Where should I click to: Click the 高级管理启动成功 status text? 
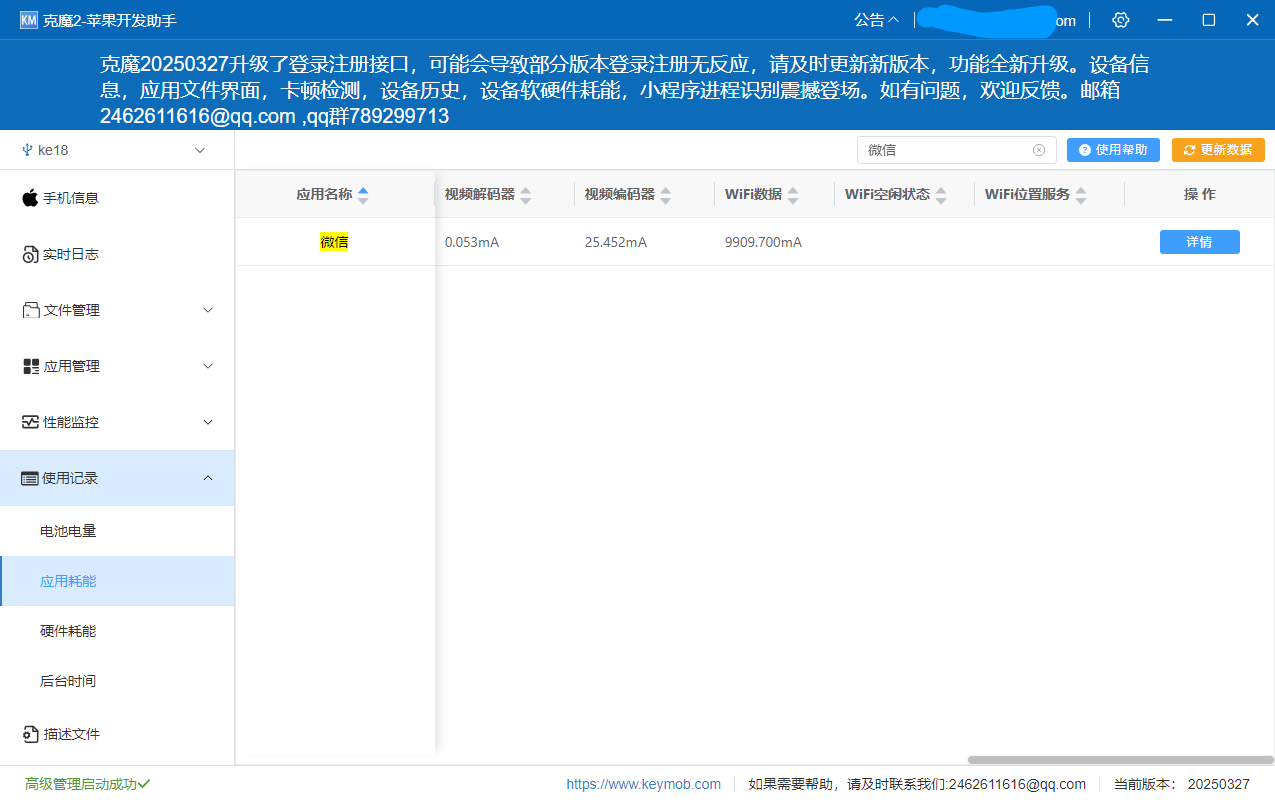click(x=81, y=784)
